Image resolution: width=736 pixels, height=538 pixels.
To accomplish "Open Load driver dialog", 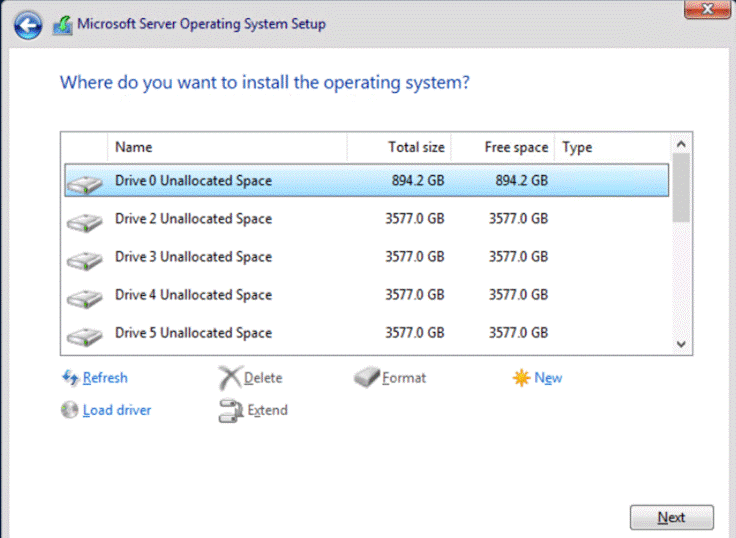I will 117,410.
